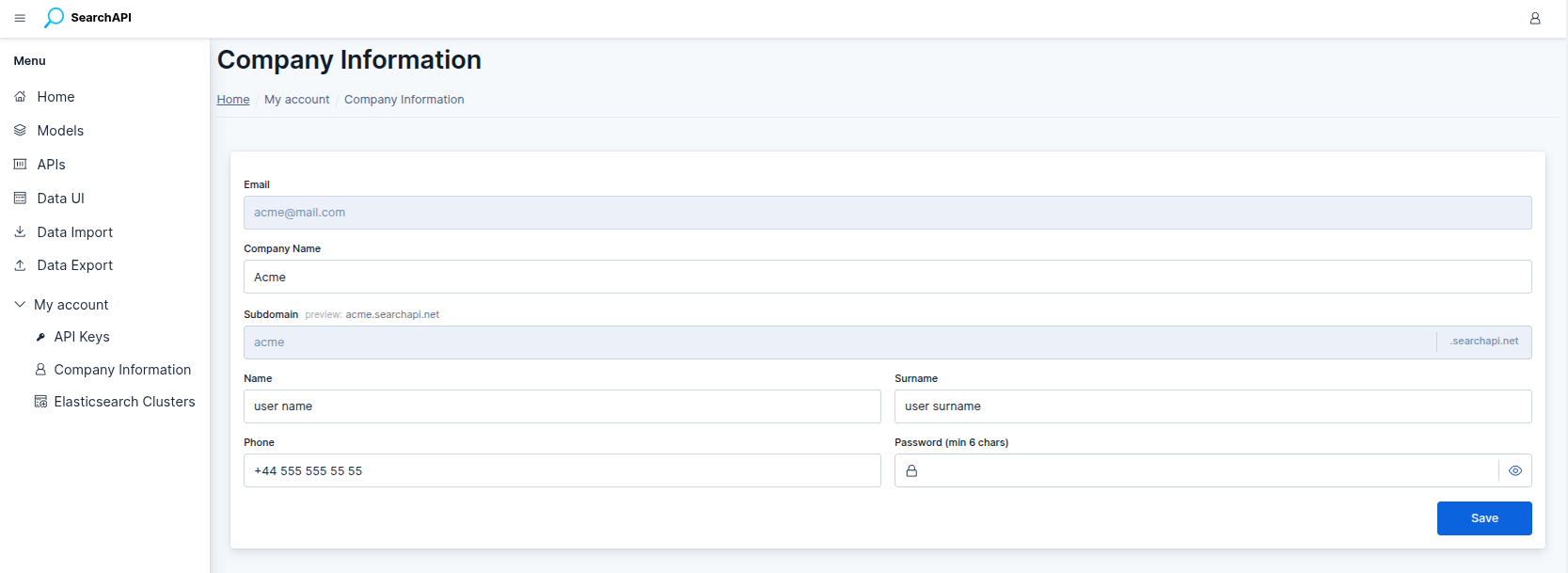
Task: Focus the Company Name field
Action: (x=887, y=278)
